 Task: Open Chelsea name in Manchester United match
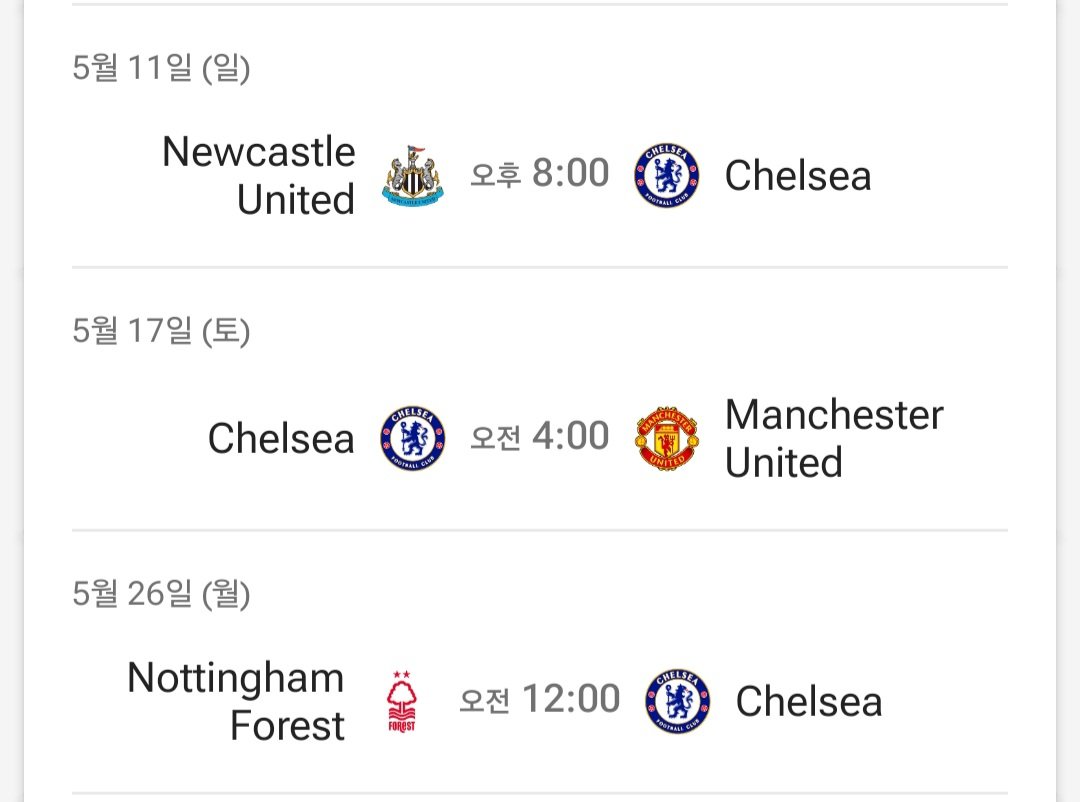click(281, 438)
